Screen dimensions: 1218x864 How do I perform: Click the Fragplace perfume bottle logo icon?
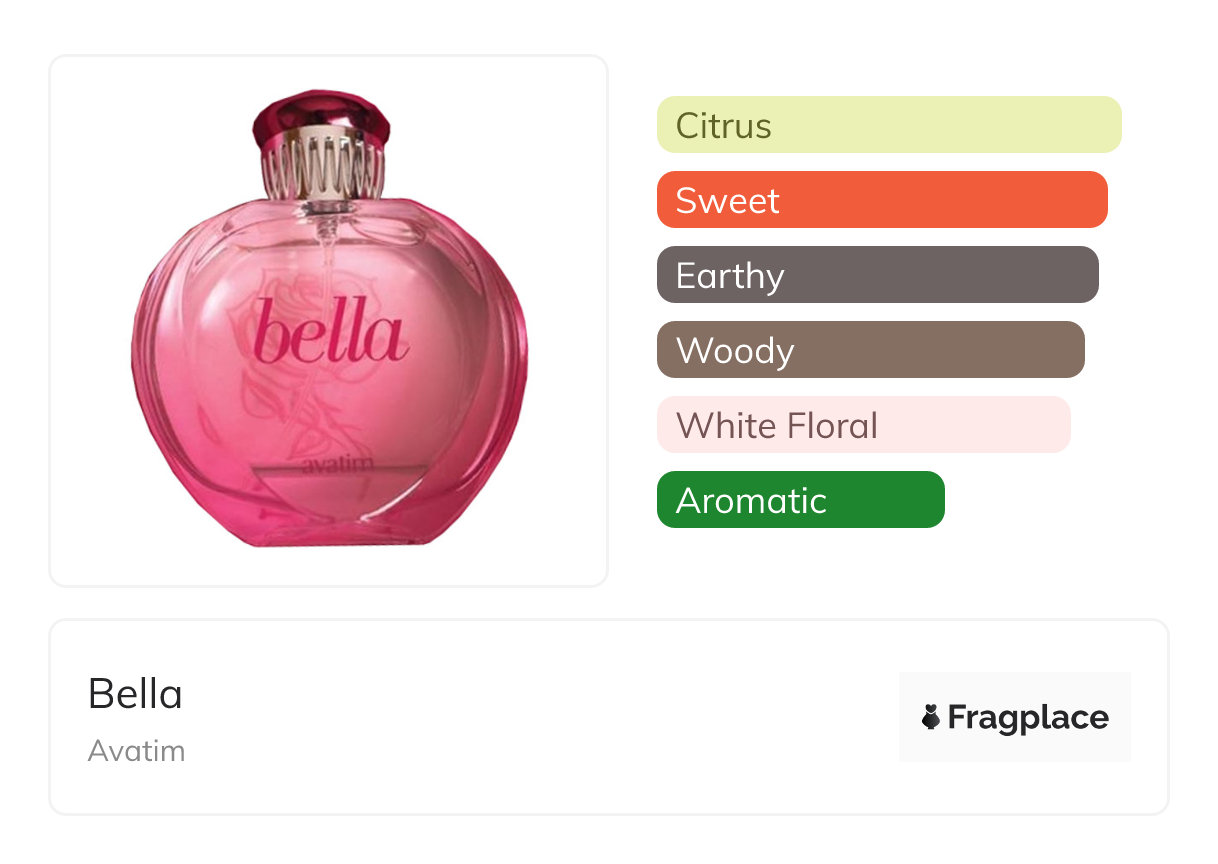click(x=931, y=717)
